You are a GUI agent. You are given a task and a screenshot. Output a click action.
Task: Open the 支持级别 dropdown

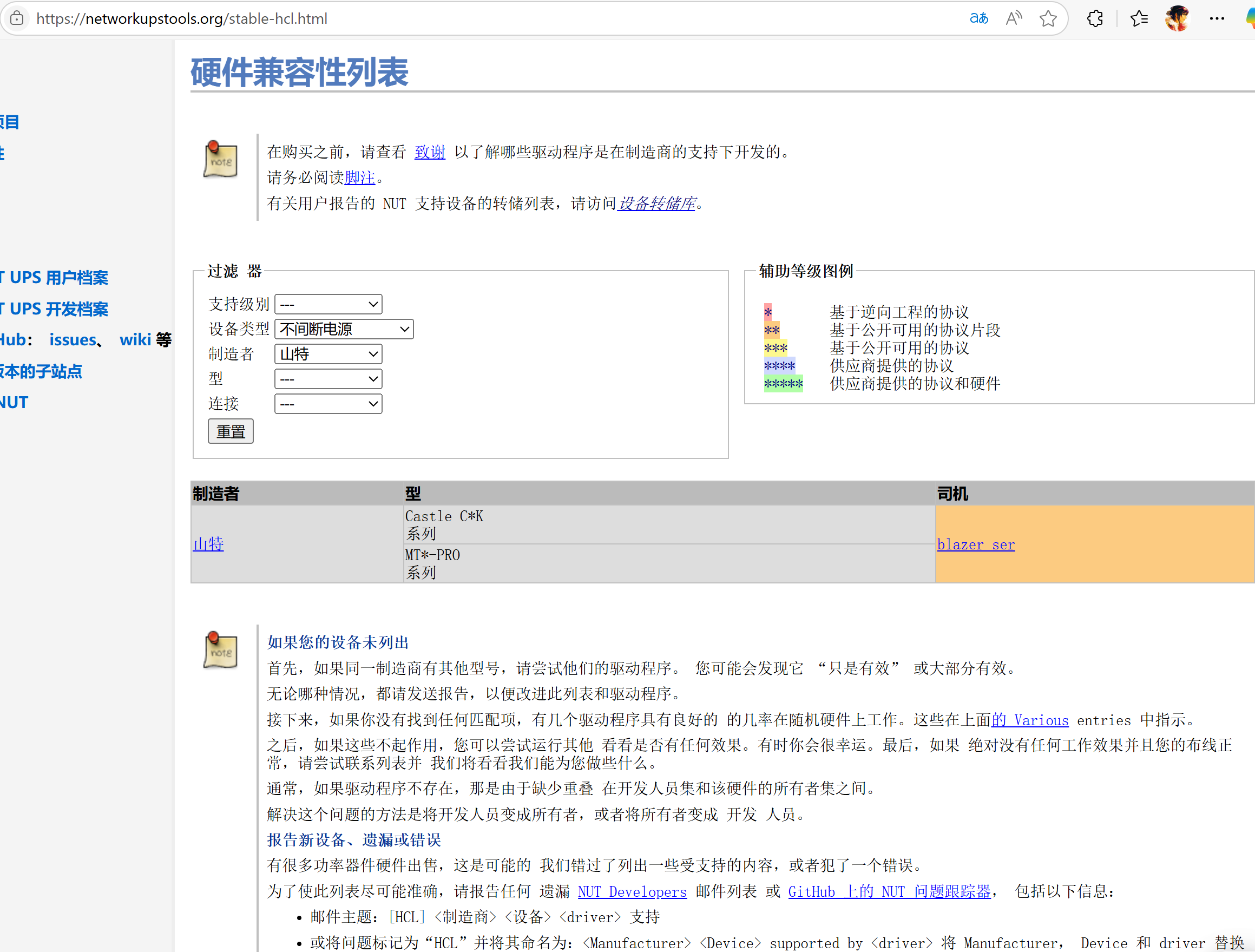[x=328, y=304]
